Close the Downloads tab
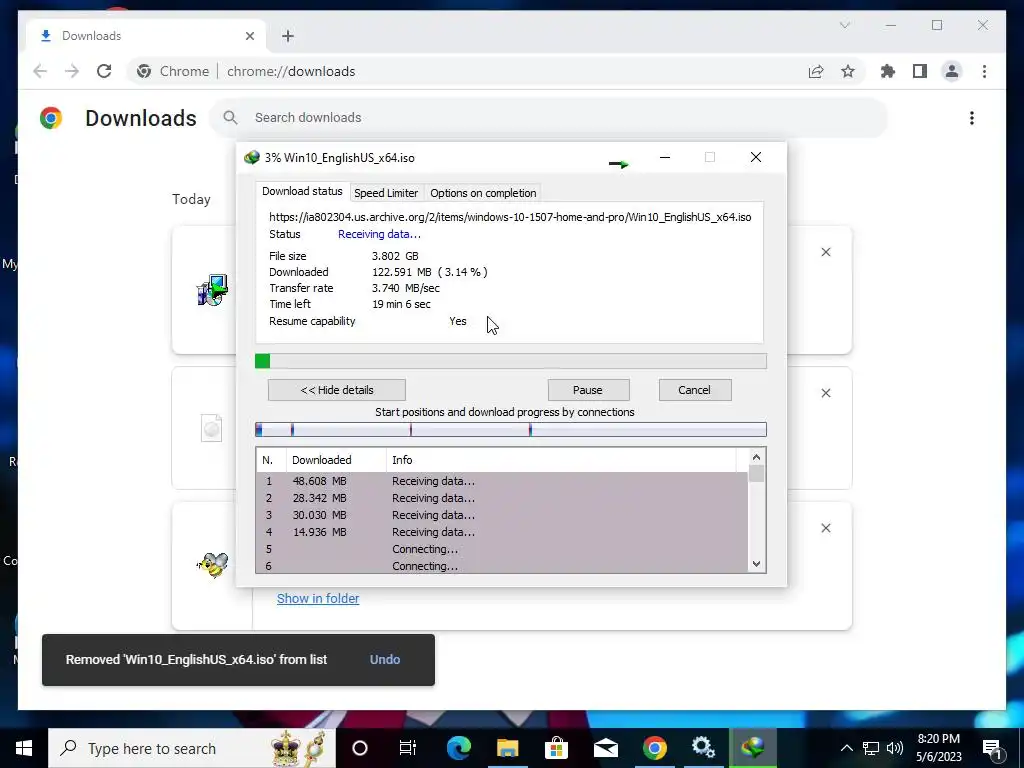This screenshot has height=768, width=1024. point(249,36)
